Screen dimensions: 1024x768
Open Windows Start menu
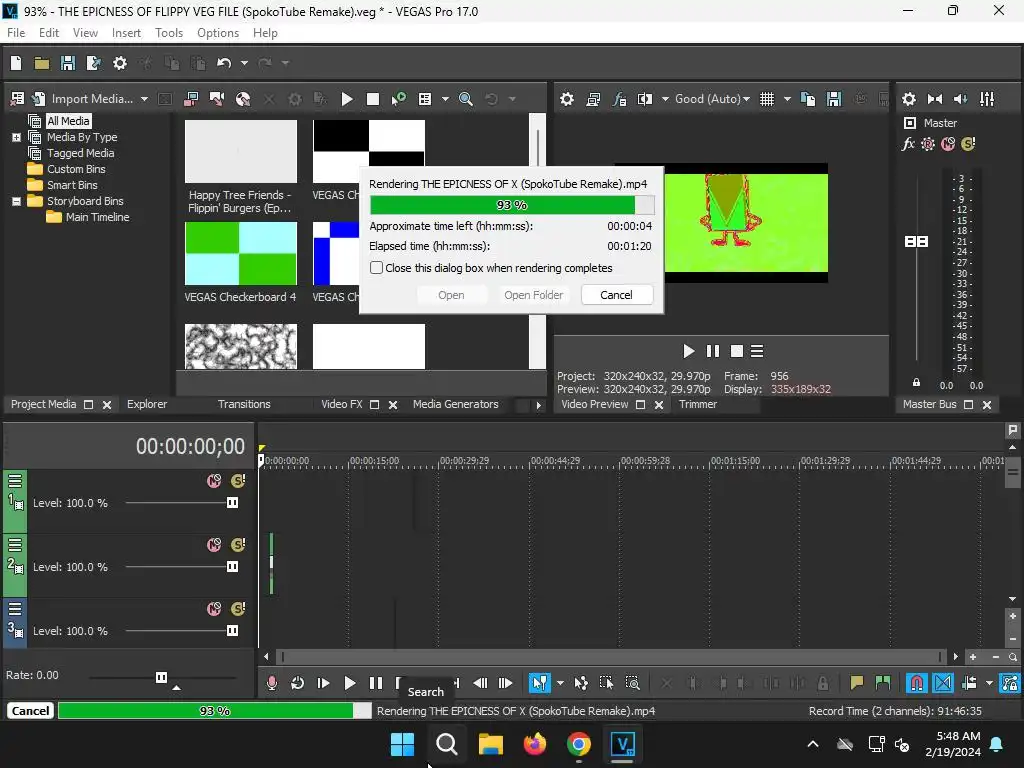tap(402, 744)
